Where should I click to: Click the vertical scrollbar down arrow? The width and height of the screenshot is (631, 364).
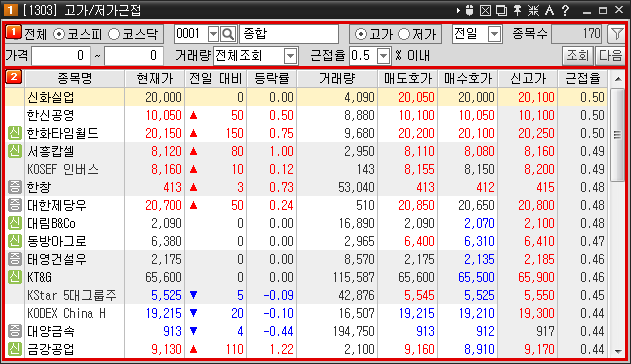point(618,351)
